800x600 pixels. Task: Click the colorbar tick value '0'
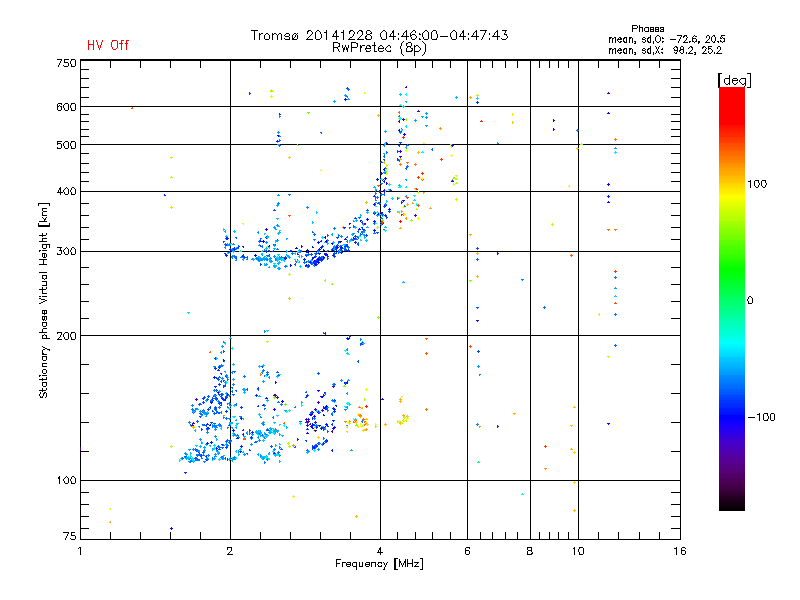pos(750,301)
